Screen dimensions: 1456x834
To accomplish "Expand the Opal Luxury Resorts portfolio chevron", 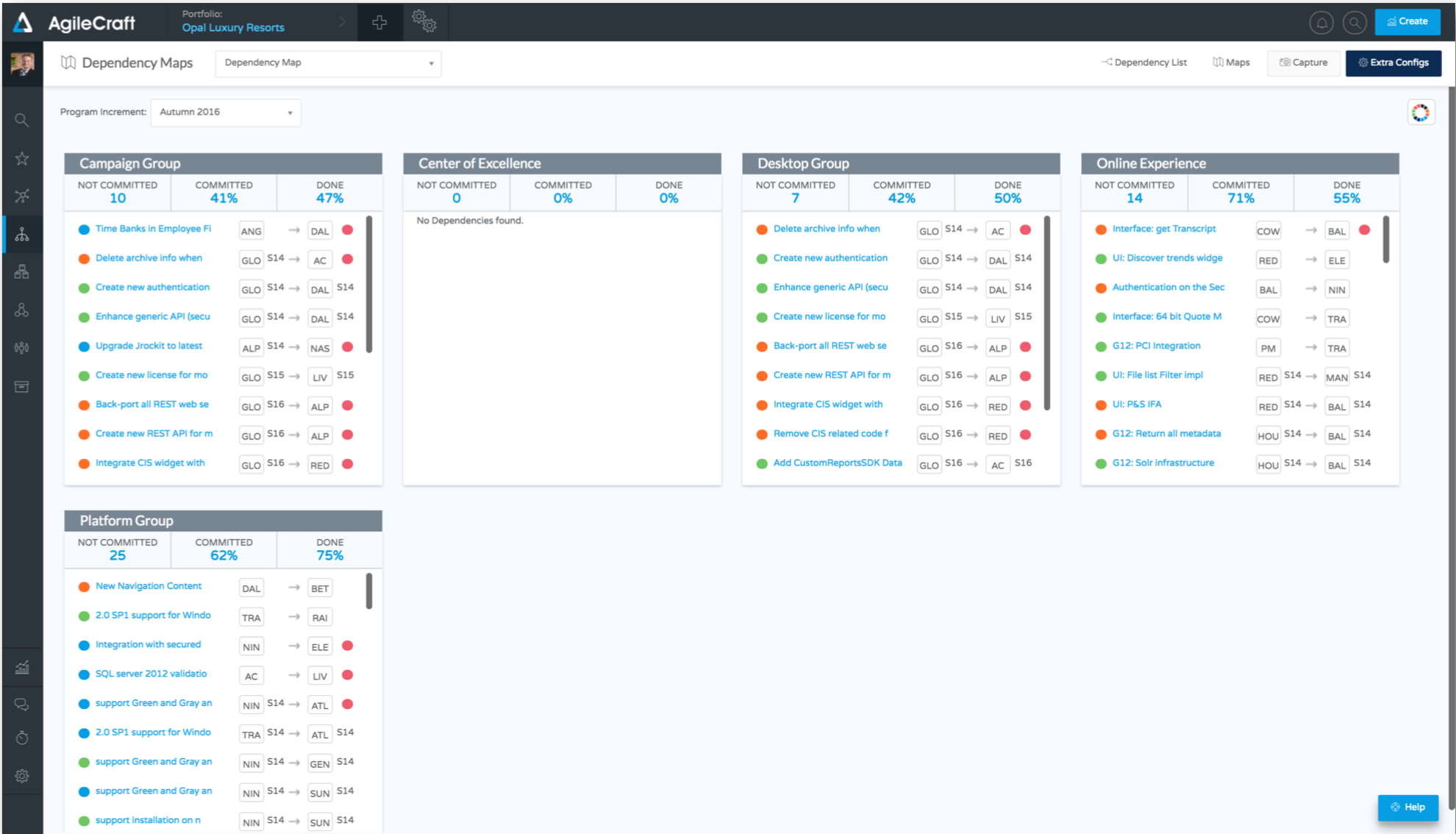I will 342,22.
